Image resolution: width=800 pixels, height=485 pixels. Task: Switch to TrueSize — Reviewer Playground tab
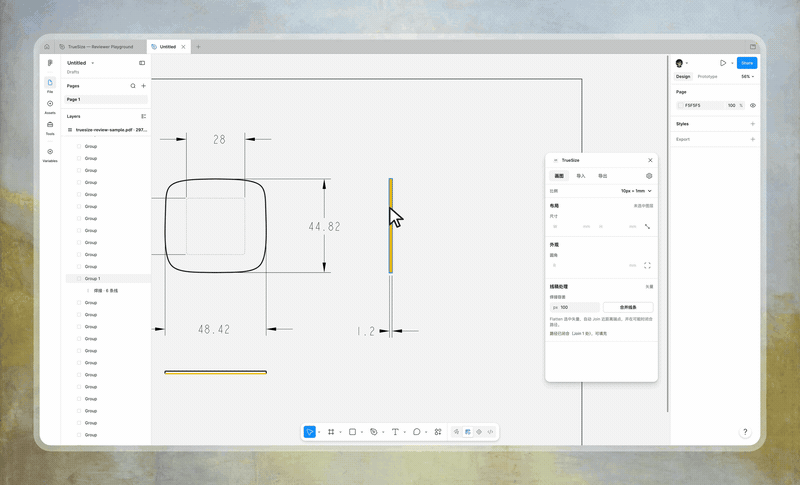100,46
